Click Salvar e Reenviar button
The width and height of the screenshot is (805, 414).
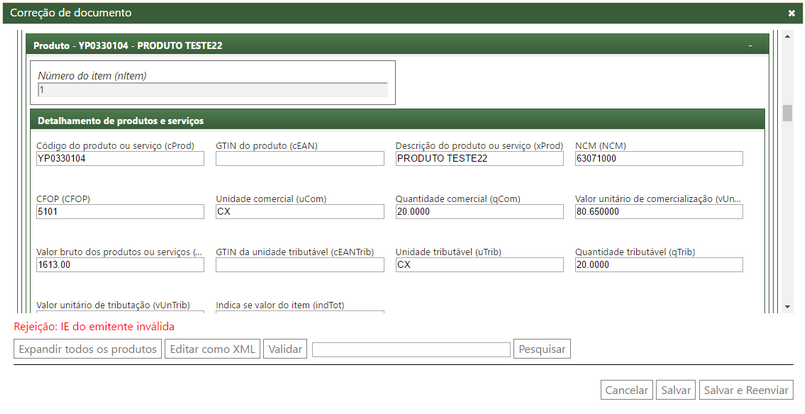coord(746,390)
